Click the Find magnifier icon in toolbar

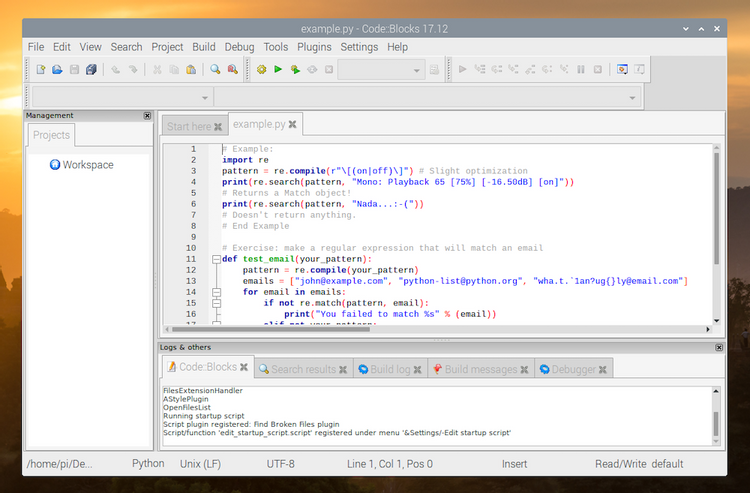pyautogui.click(x=215, y=70)
